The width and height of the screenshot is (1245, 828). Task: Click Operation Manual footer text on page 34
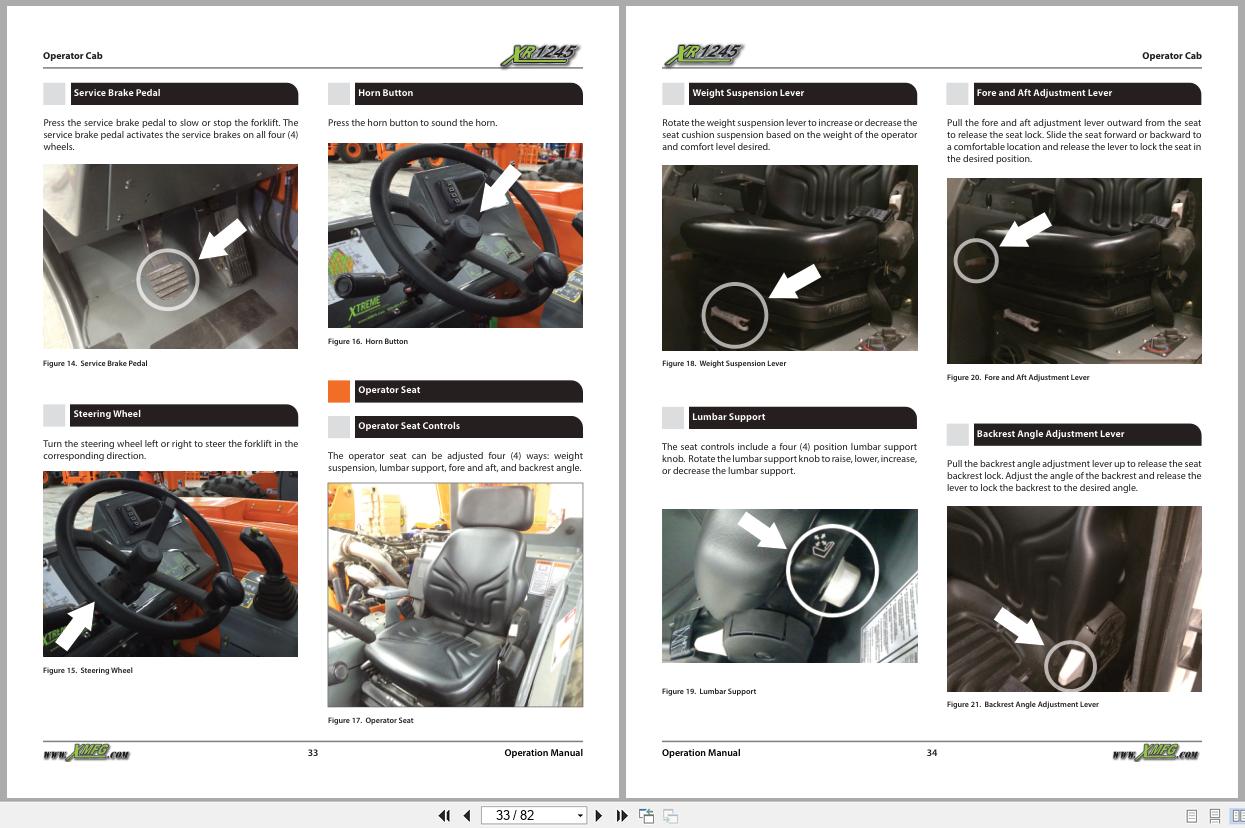pyautogui.click(x=701, y=753)
